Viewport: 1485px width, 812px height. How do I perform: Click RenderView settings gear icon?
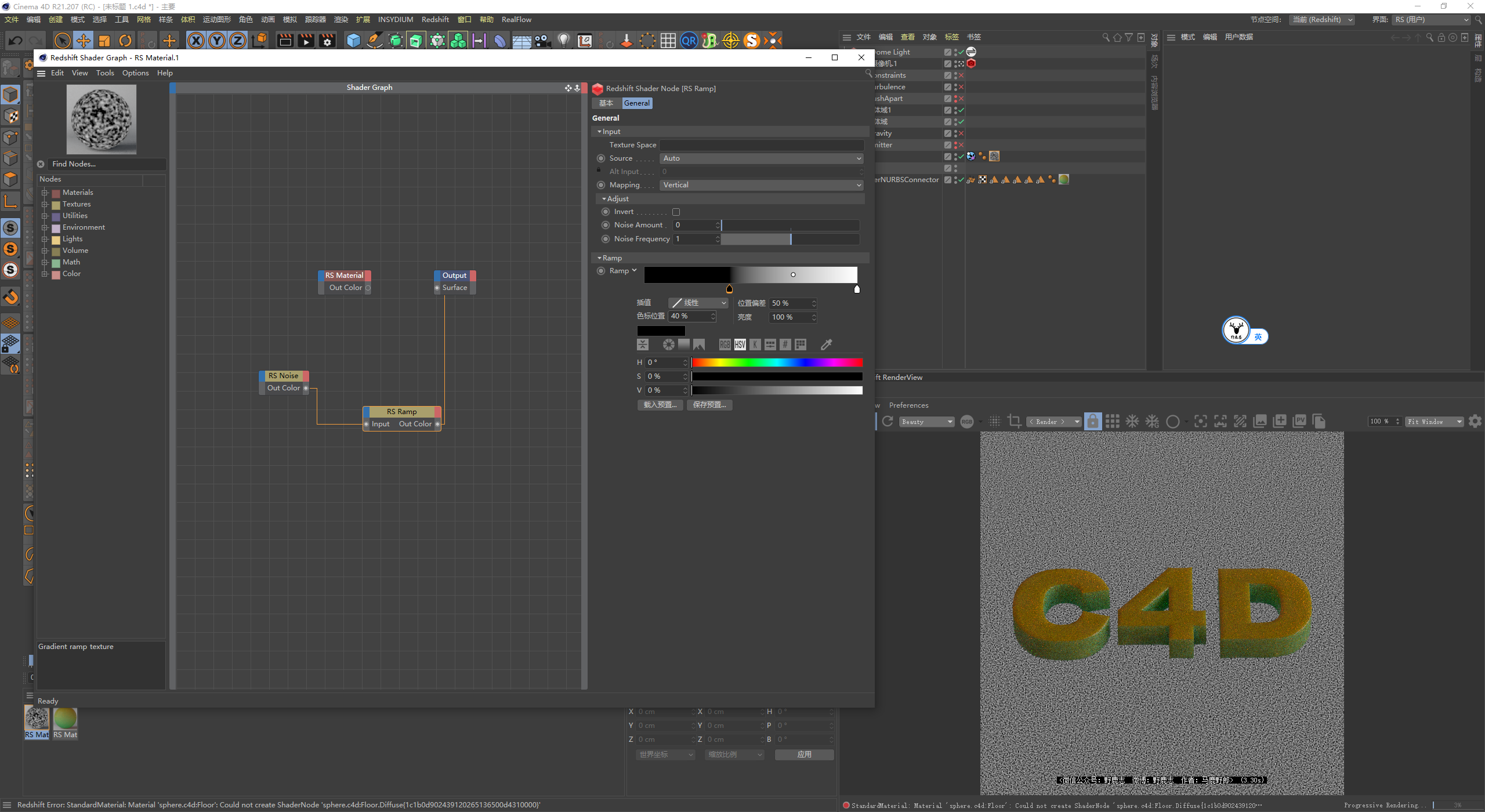(1475, 421)
